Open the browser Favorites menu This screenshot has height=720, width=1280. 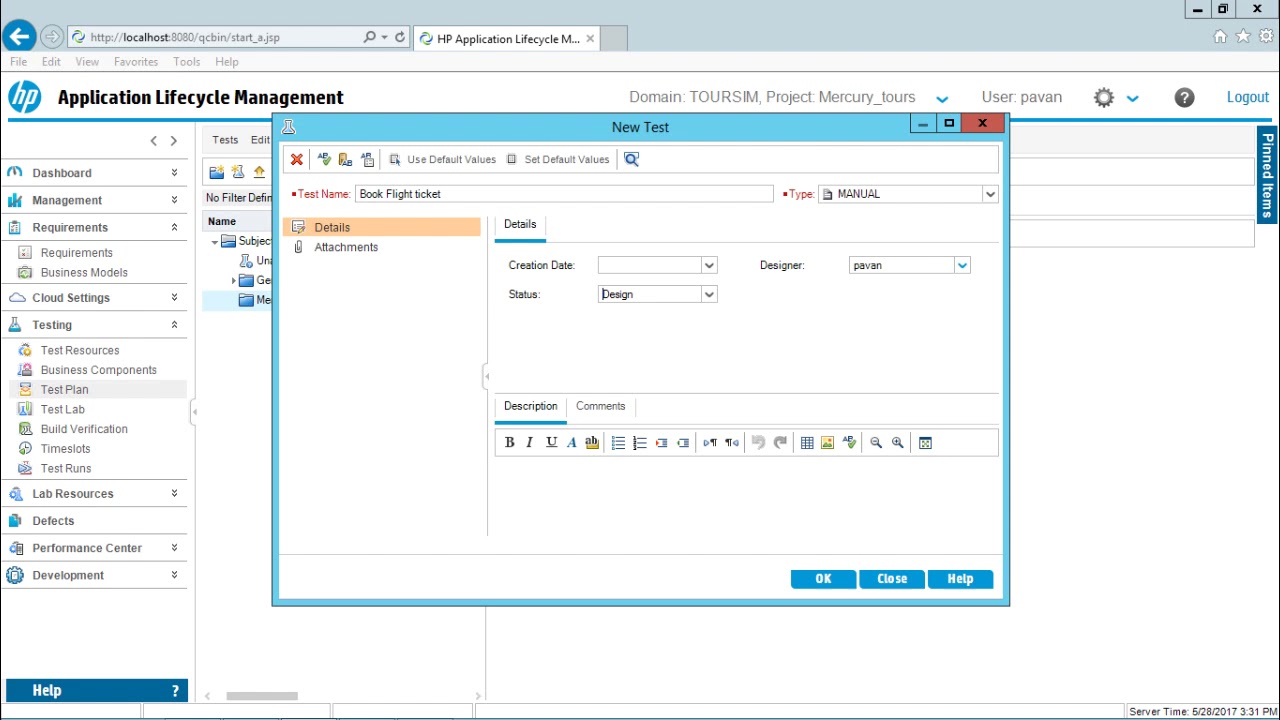tap(136, 62)
